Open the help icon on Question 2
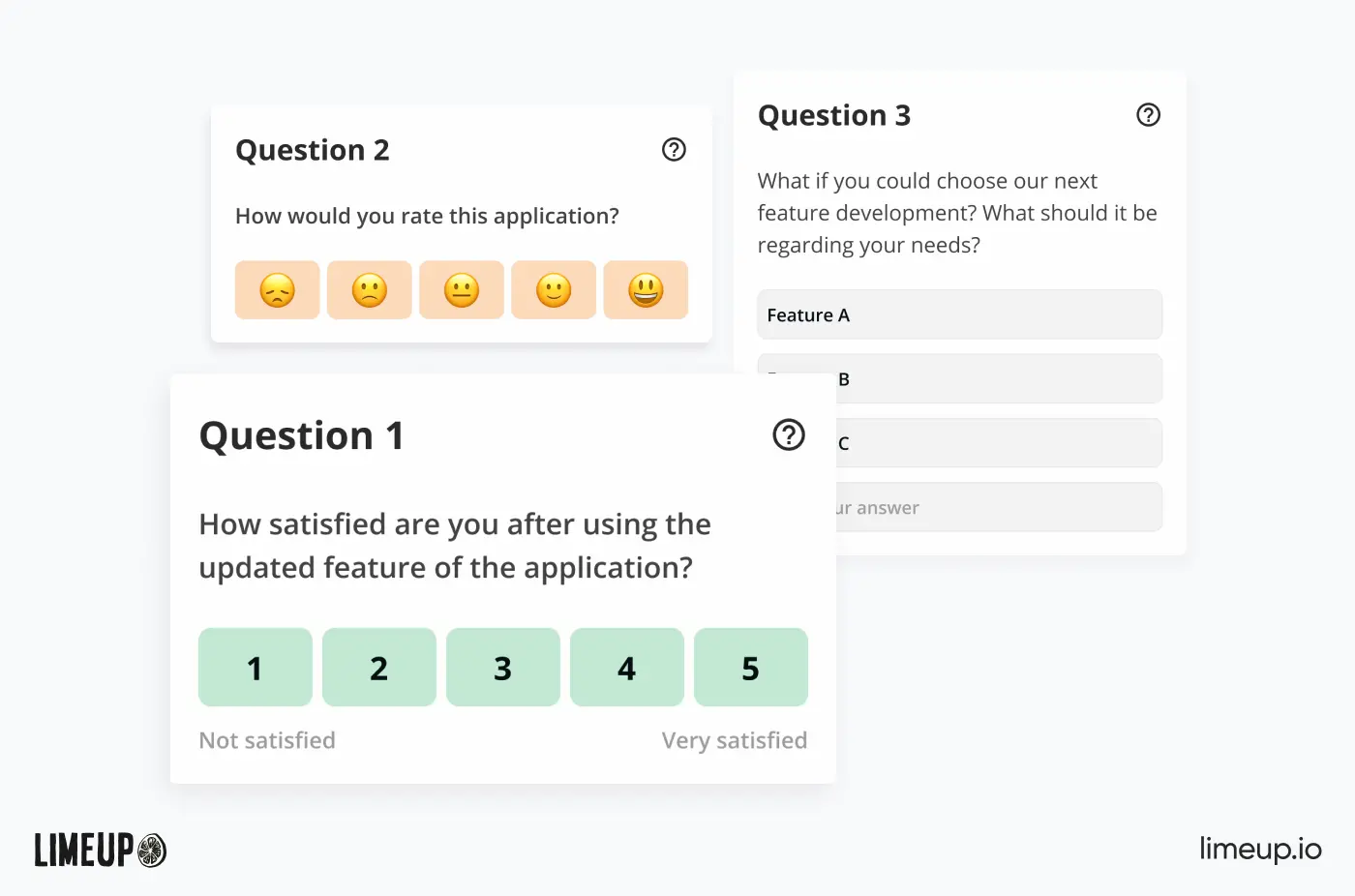 point(674,149)
